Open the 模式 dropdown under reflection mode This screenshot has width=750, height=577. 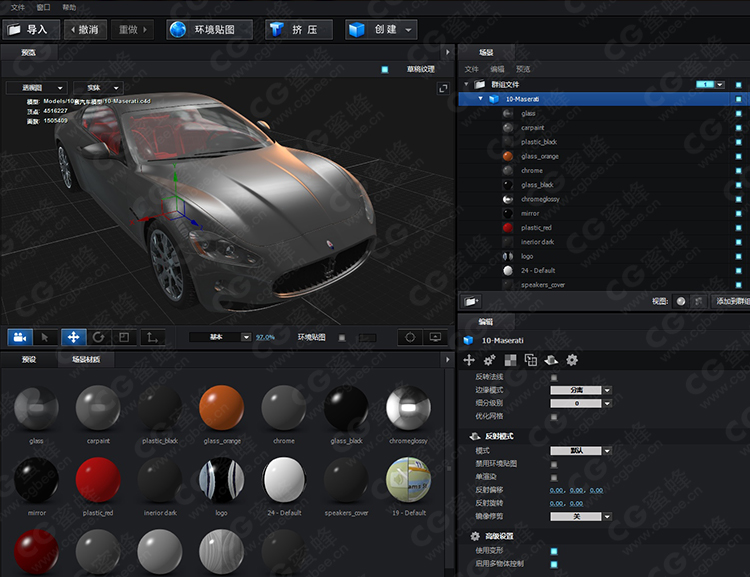point(581,451)
